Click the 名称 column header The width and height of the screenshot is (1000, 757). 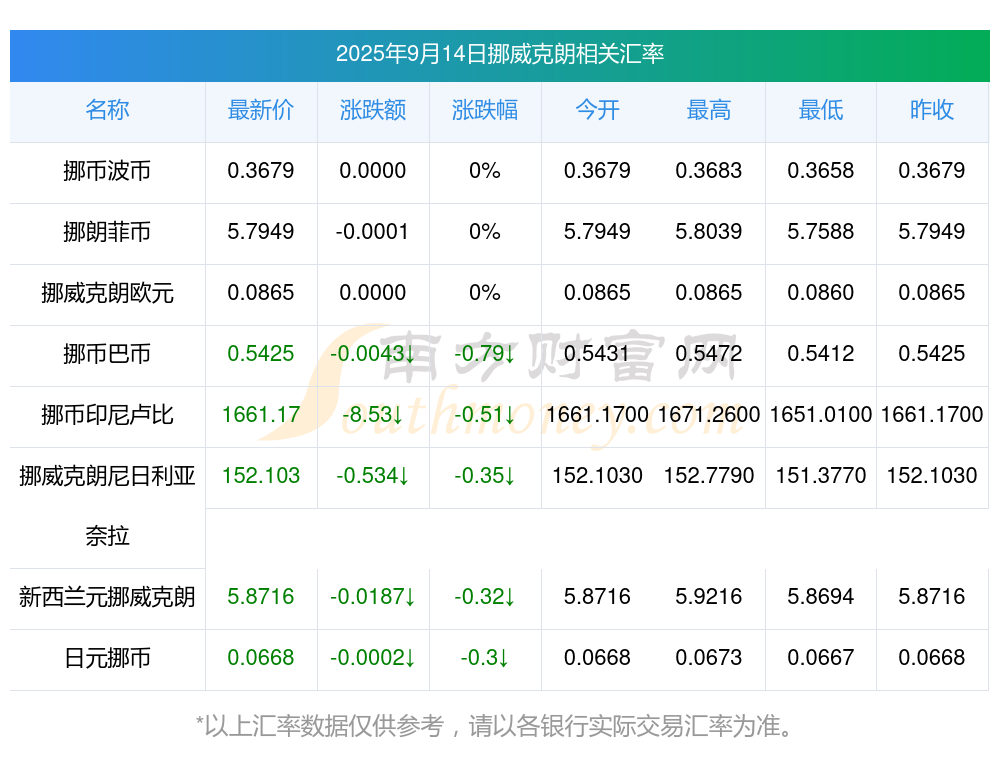tap(107, 110)
